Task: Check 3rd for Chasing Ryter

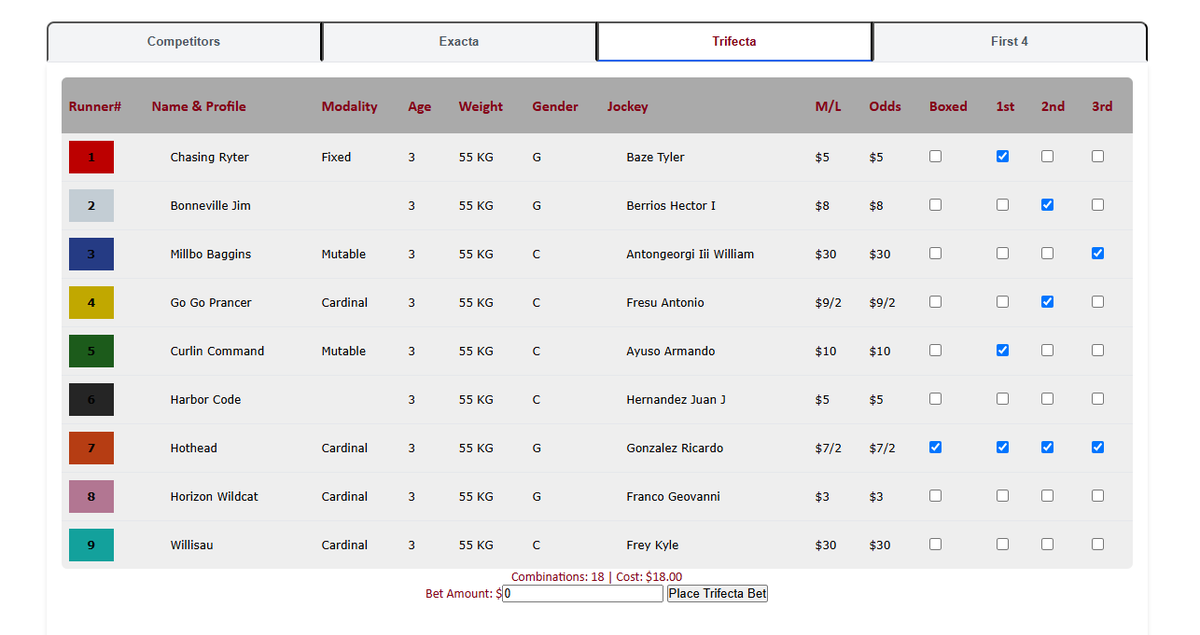Action: (x=1098, y=156)
